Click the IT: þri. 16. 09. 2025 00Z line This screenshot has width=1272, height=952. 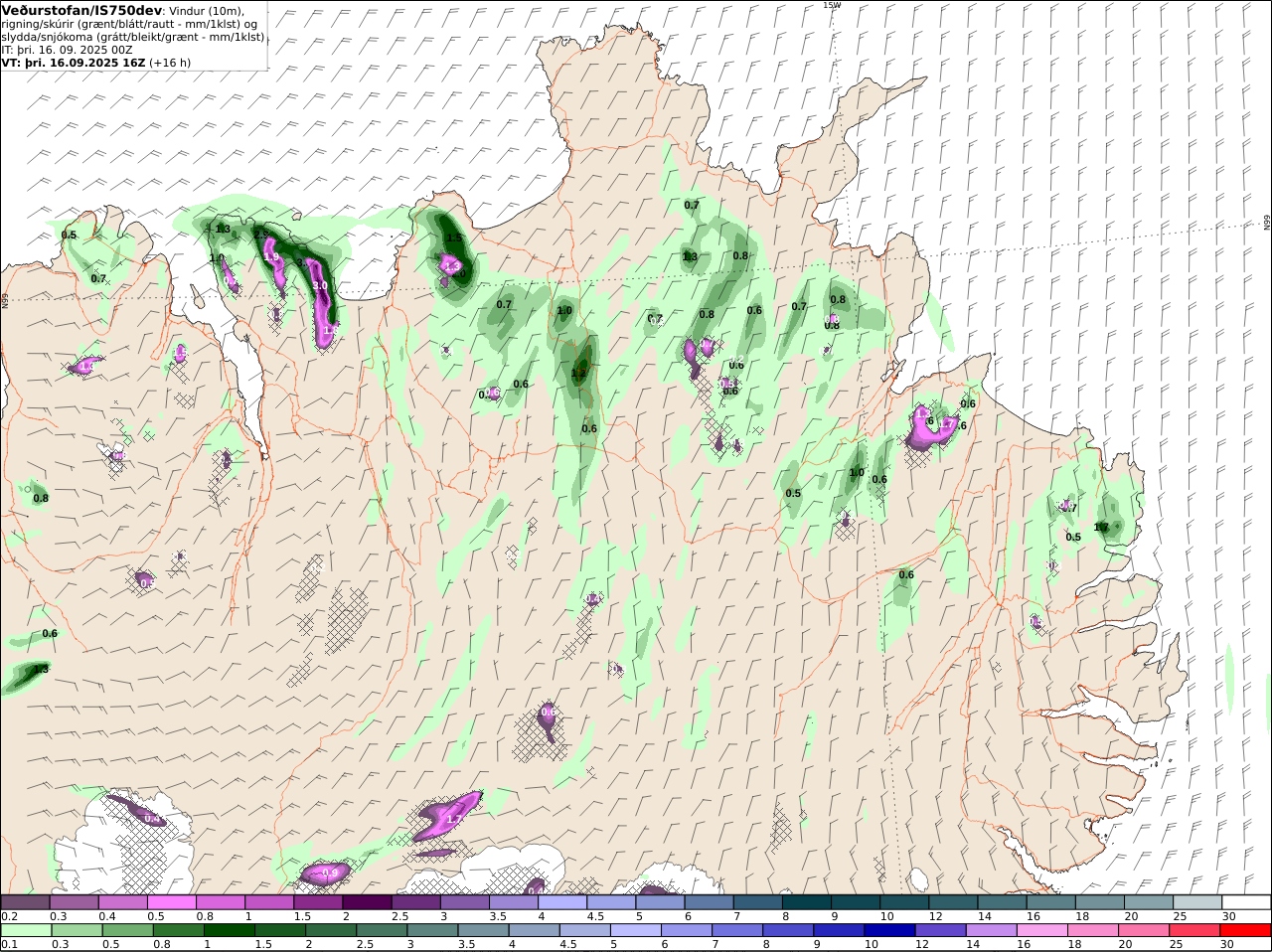tap(68, 49)
